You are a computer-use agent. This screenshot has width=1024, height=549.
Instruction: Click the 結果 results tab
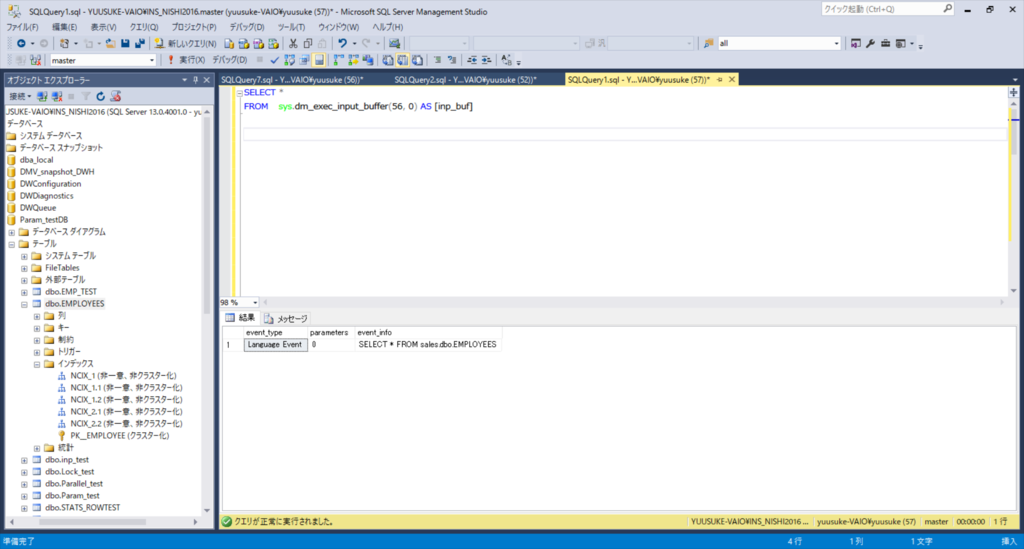(240, 318)
